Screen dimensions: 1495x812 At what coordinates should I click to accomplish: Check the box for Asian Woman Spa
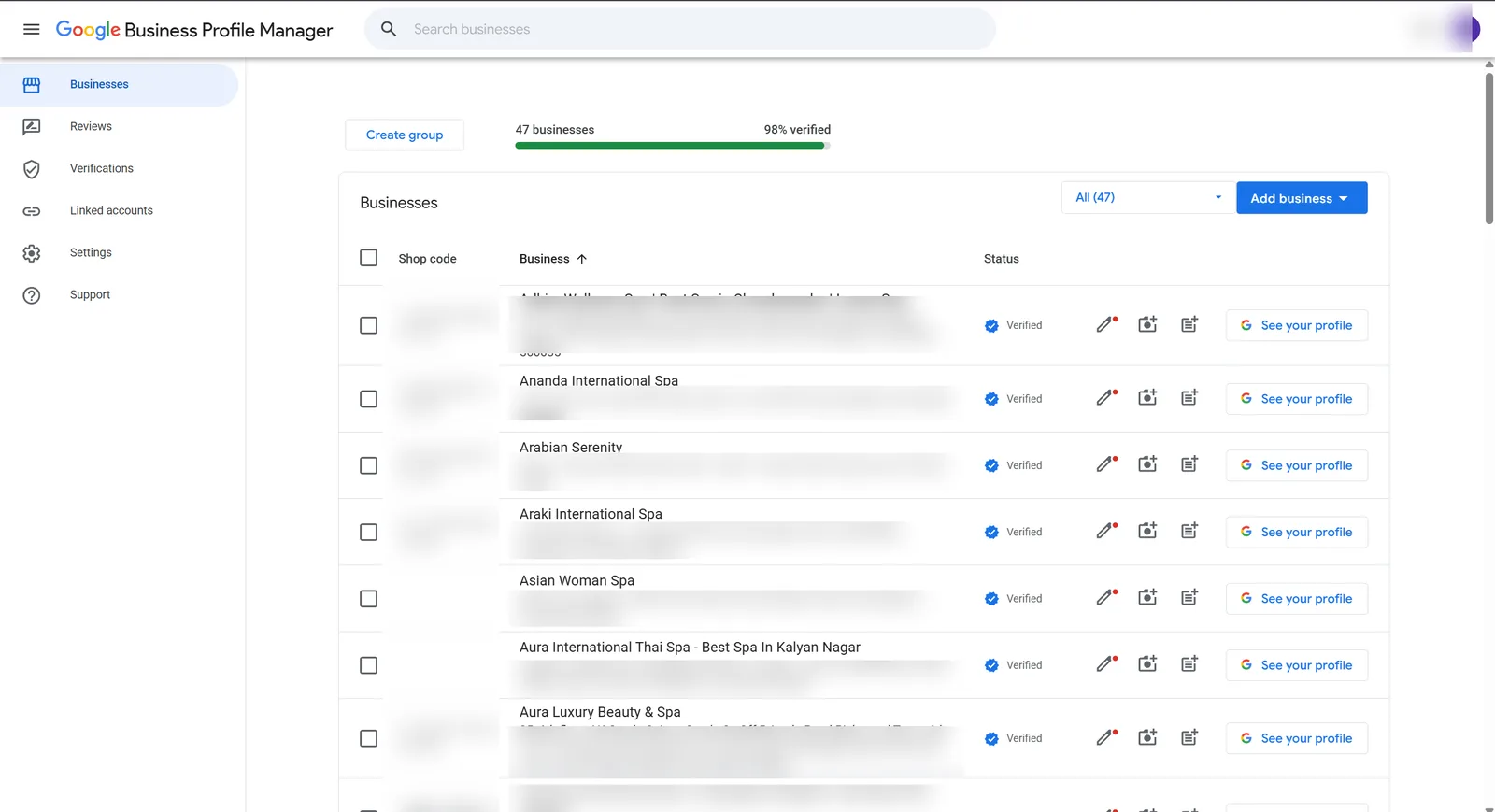(368, 599)
